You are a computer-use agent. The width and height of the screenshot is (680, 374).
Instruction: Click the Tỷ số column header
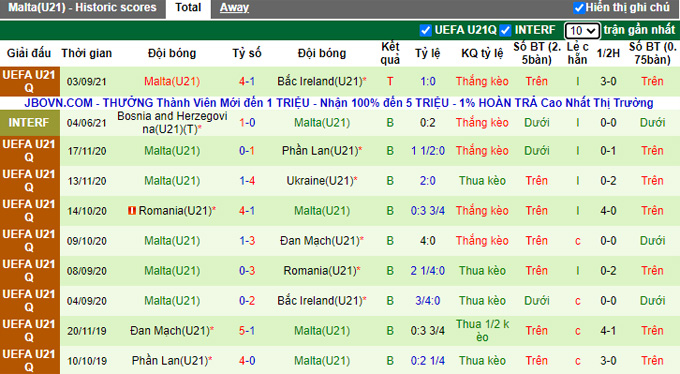tap(247, 53)
